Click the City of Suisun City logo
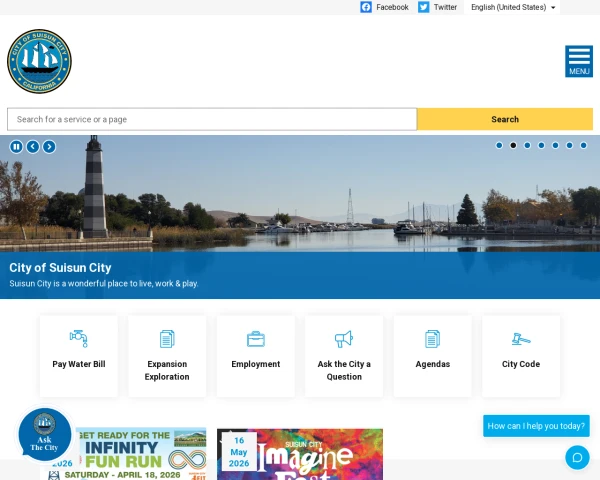Image resolution: width=600 pixels, height=480 pixels. (x=39, y=61)
